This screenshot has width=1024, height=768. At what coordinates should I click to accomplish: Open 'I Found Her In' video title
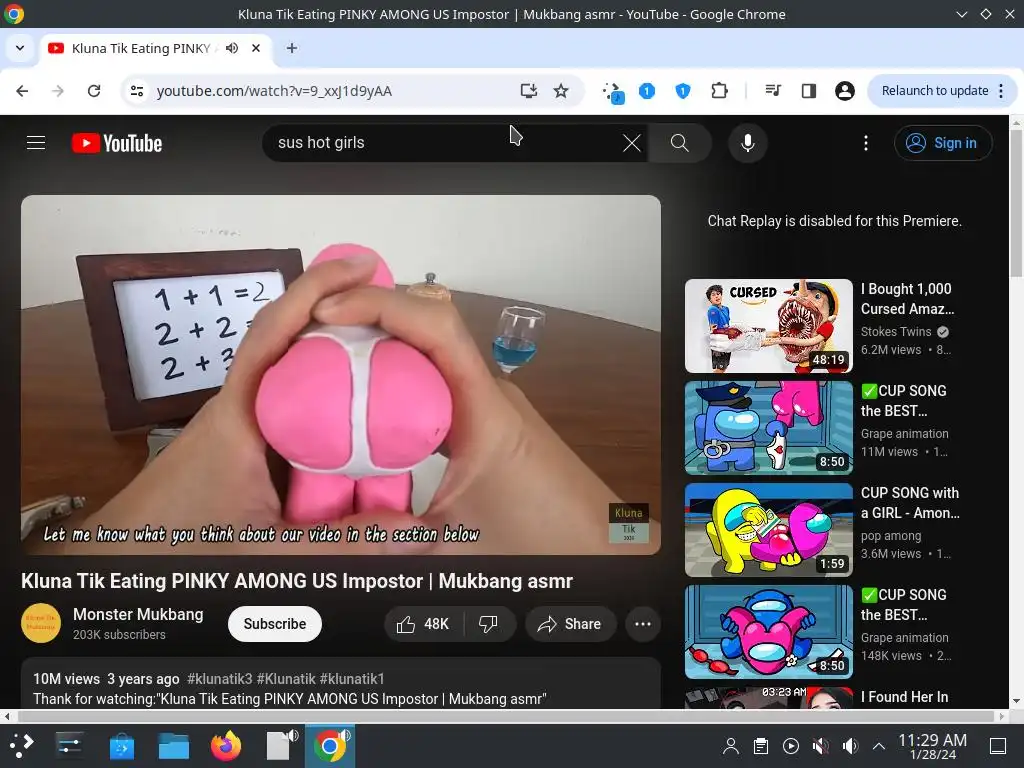[x=904, y=697]
